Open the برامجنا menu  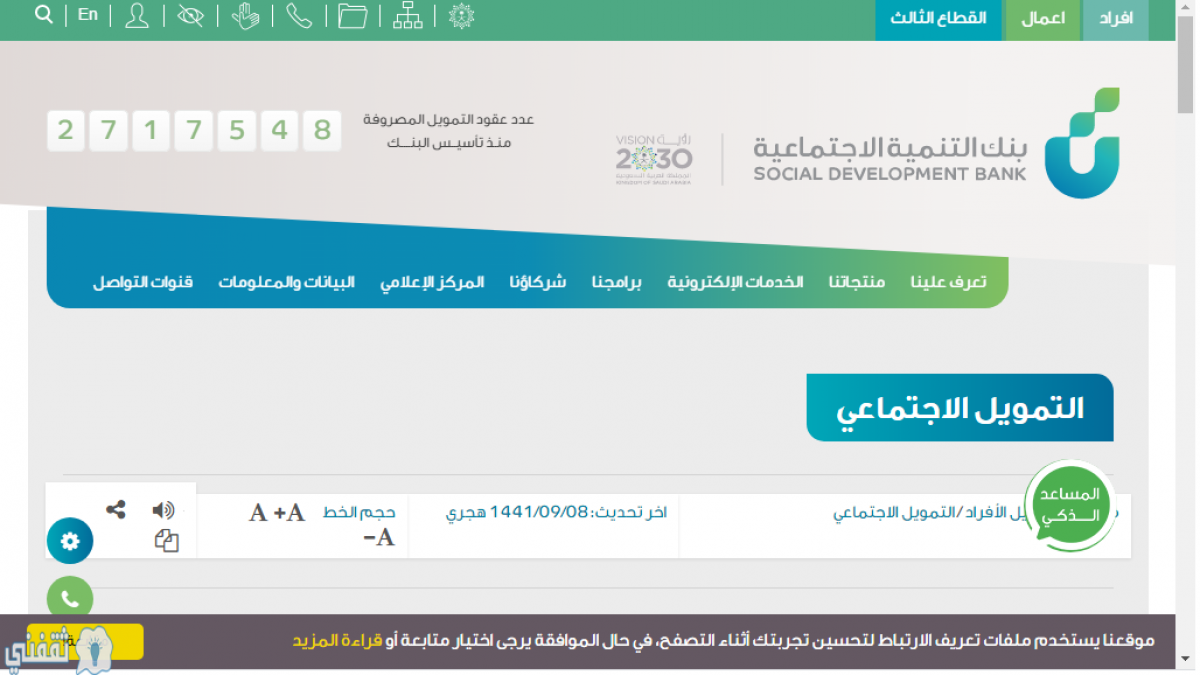click(x=616, y=282)
